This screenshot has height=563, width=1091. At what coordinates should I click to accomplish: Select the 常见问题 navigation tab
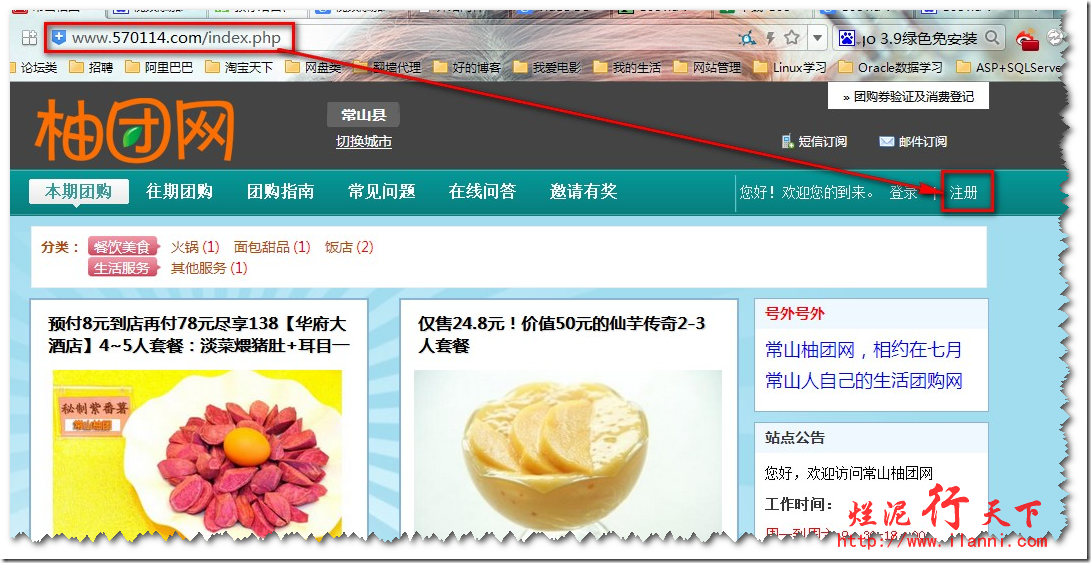pyautogui.click(x=381, y=192)
